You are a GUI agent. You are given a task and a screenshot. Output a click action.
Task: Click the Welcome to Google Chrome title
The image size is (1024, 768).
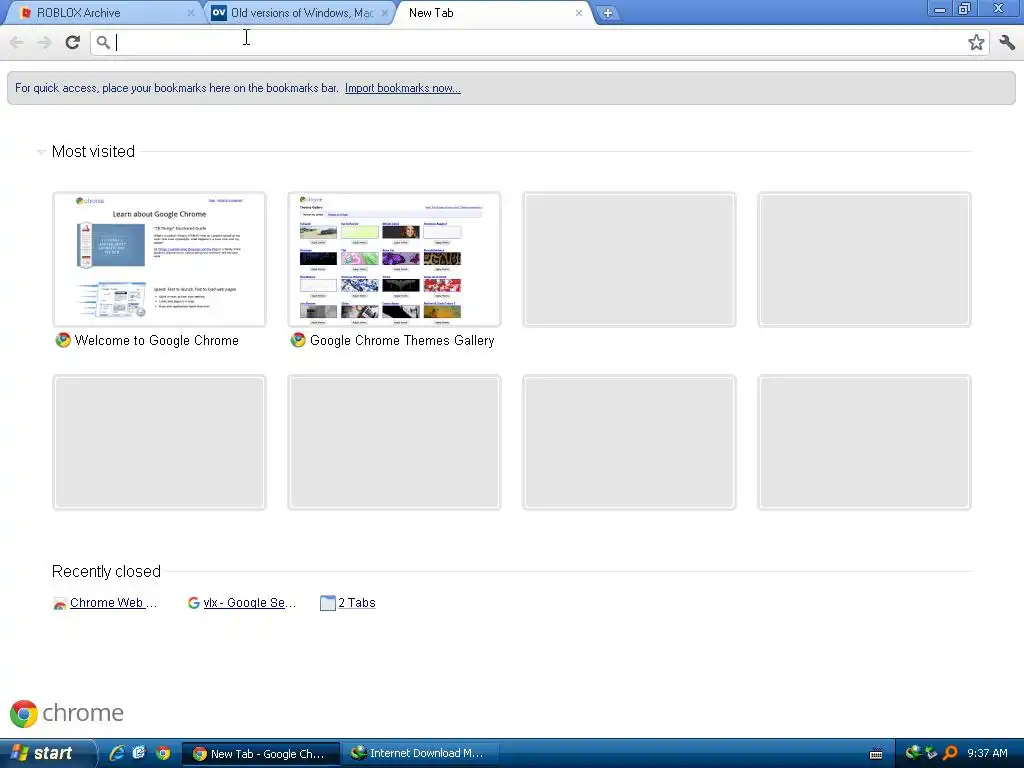157,340
